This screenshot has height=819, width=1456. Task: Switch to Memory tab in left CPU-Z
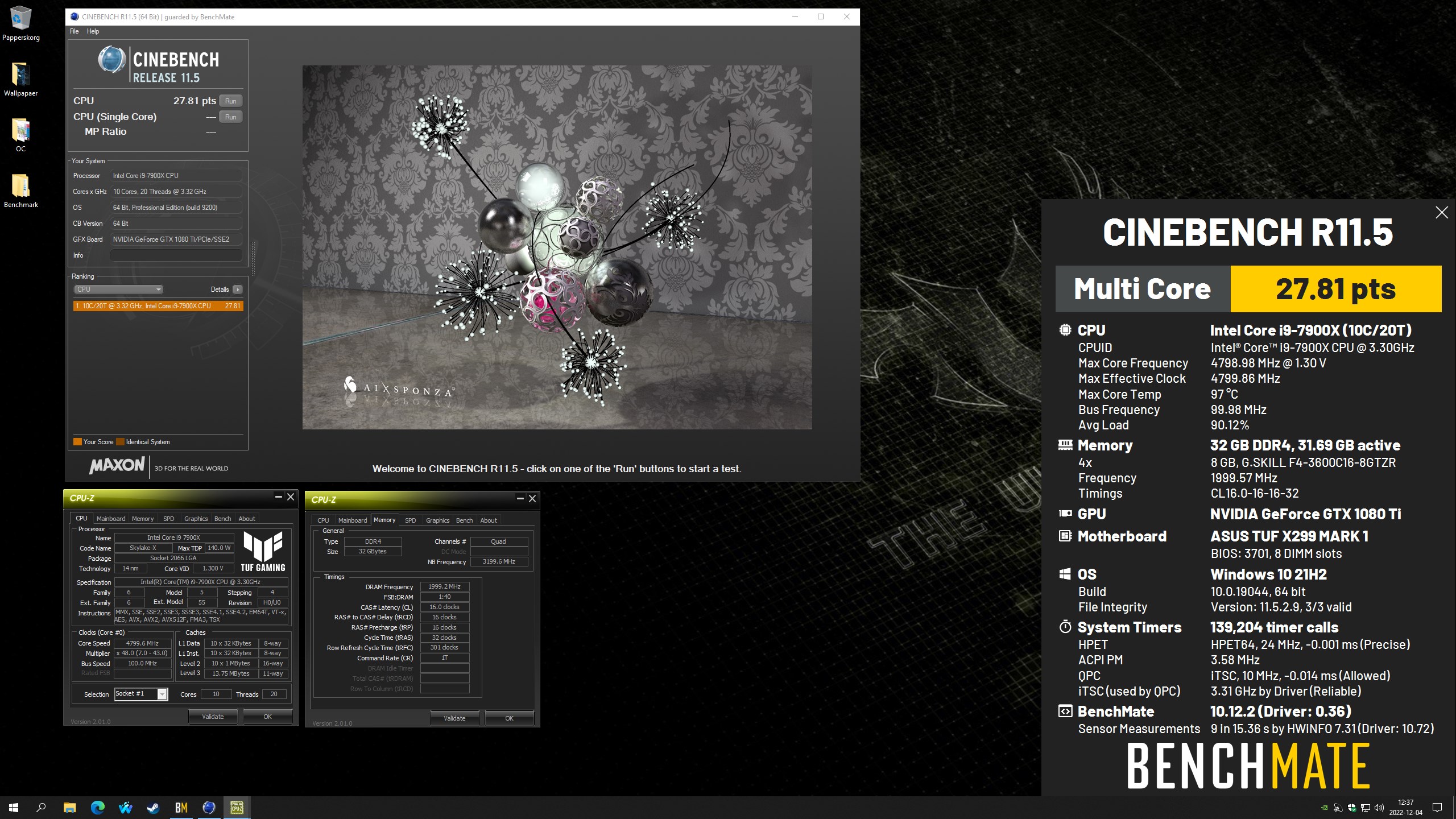click(143, 519)
